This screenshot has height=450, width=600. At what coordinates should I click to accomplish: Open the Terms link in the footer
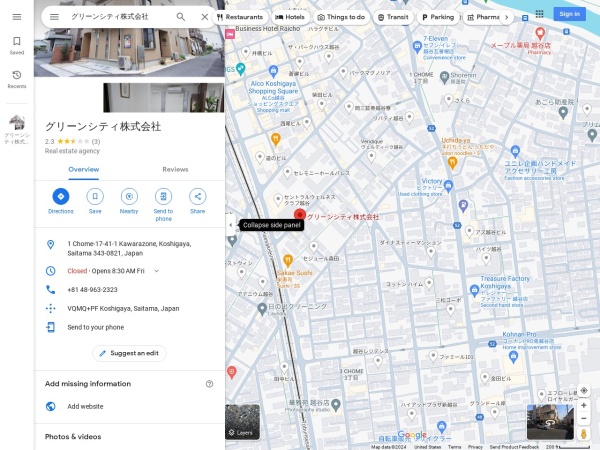454,447
